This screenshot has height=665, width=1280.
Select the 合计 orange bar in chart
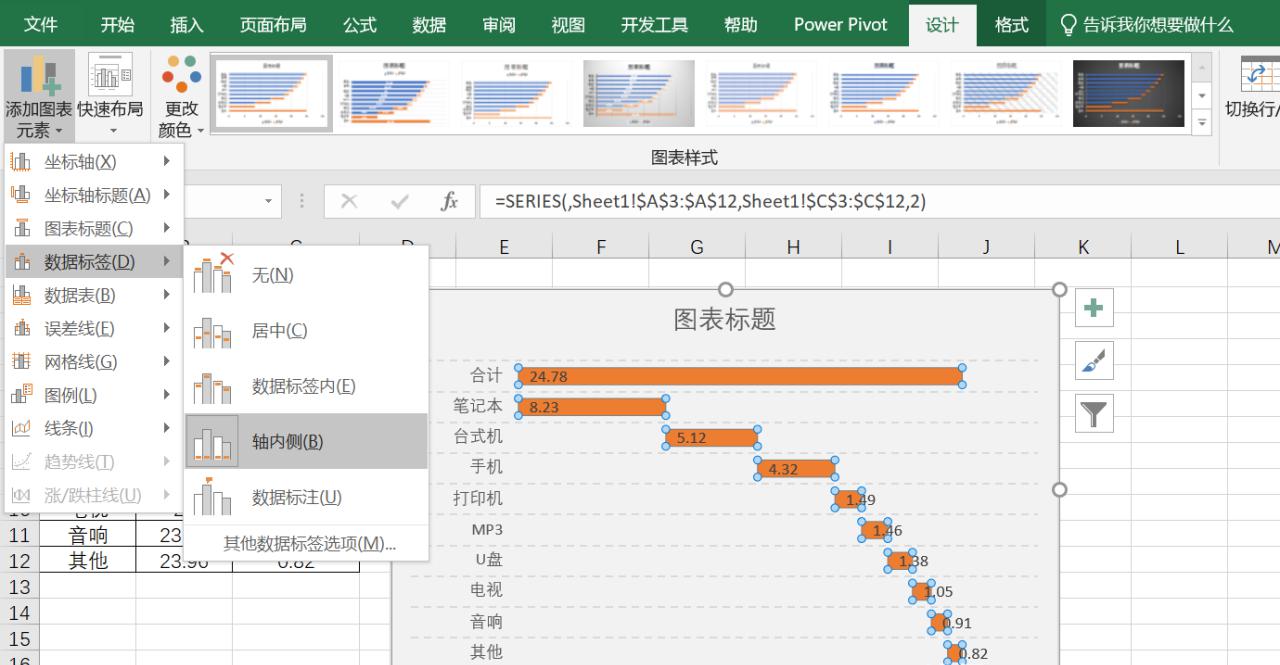(740, 376)
